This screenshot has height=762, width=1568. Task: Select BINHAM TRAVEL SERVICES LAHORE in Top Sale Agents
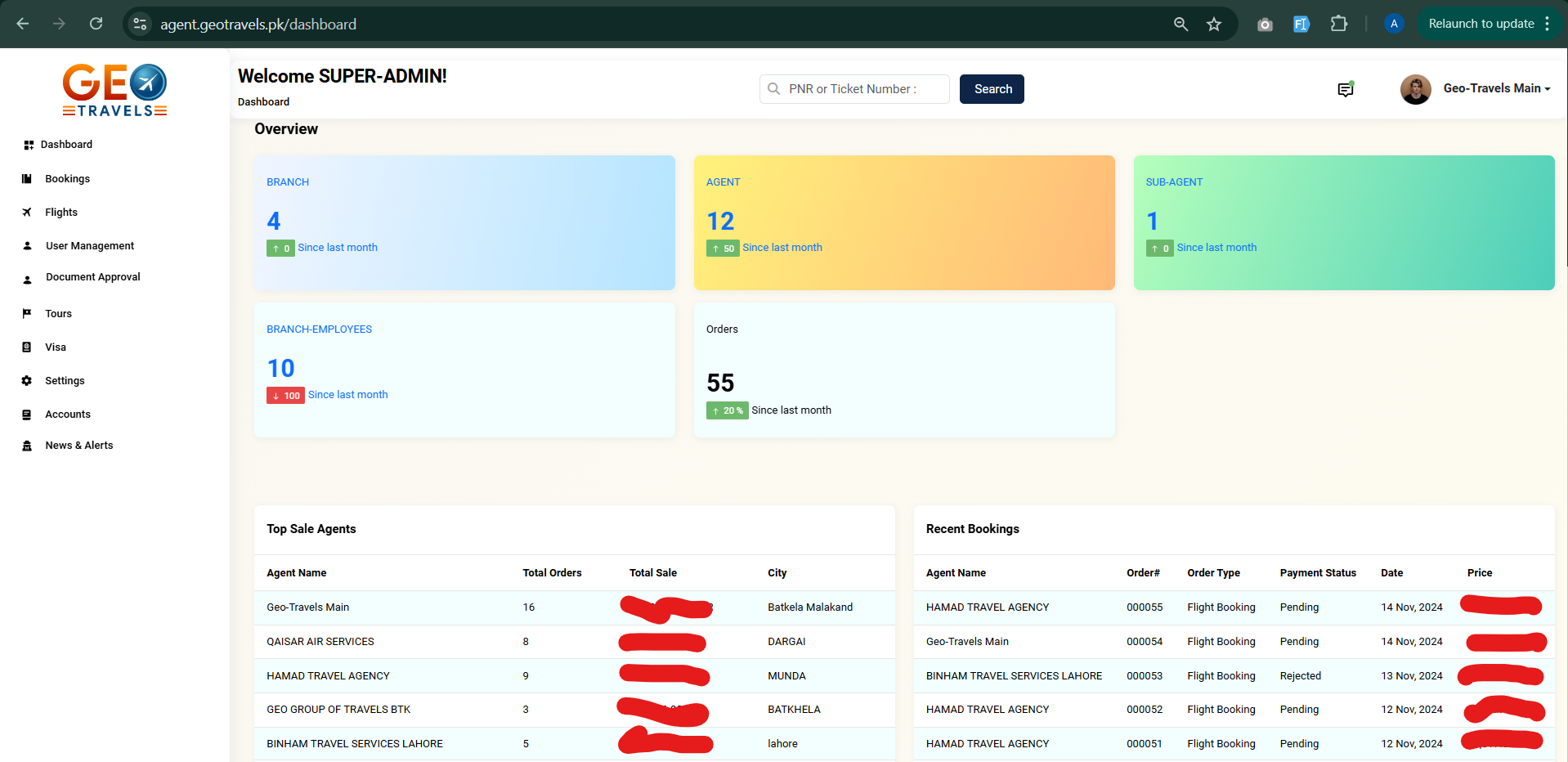355,744
